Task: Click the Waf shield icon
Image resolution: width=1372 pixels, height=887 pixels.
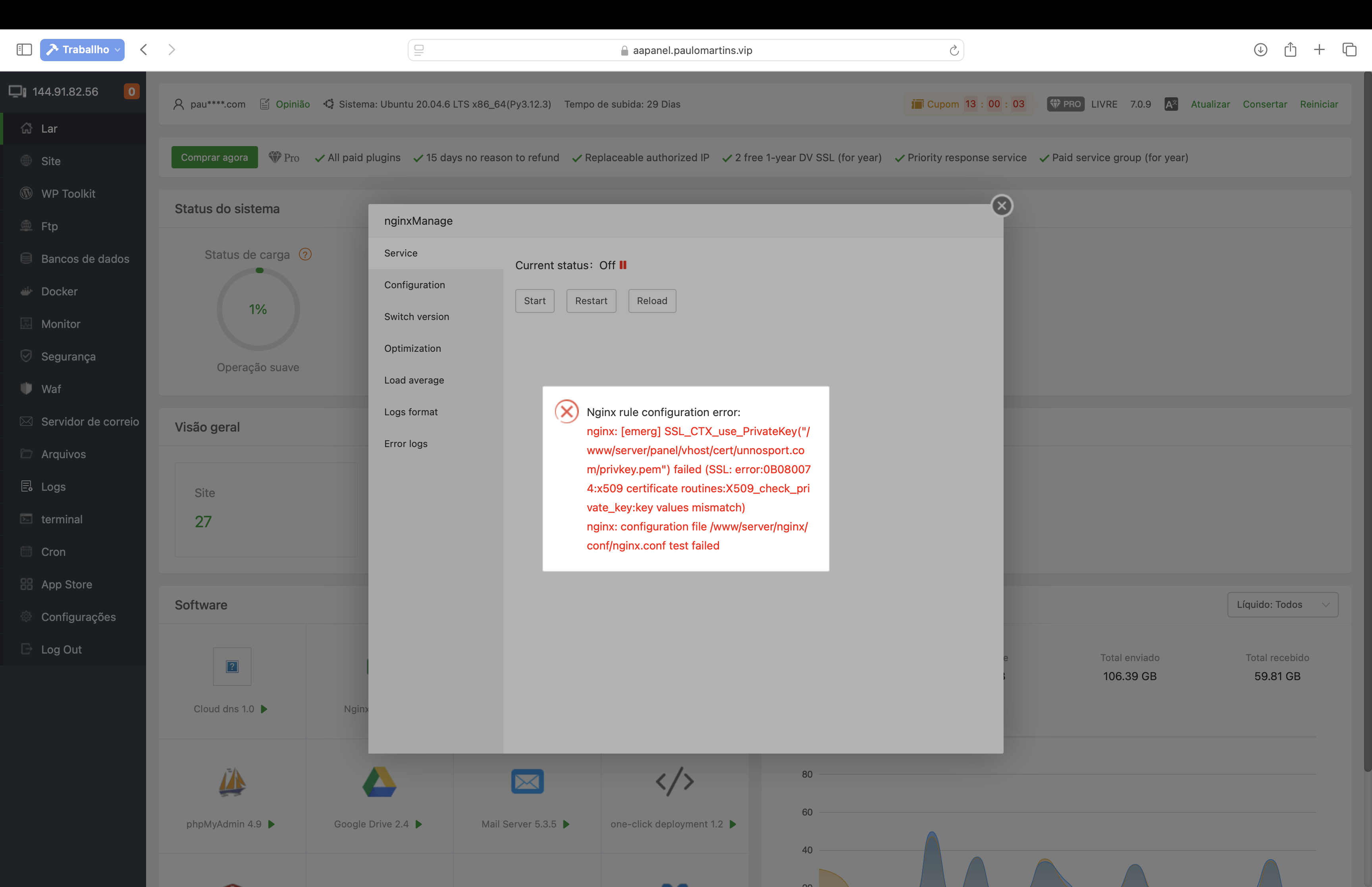Action: [x=26, y=389]
